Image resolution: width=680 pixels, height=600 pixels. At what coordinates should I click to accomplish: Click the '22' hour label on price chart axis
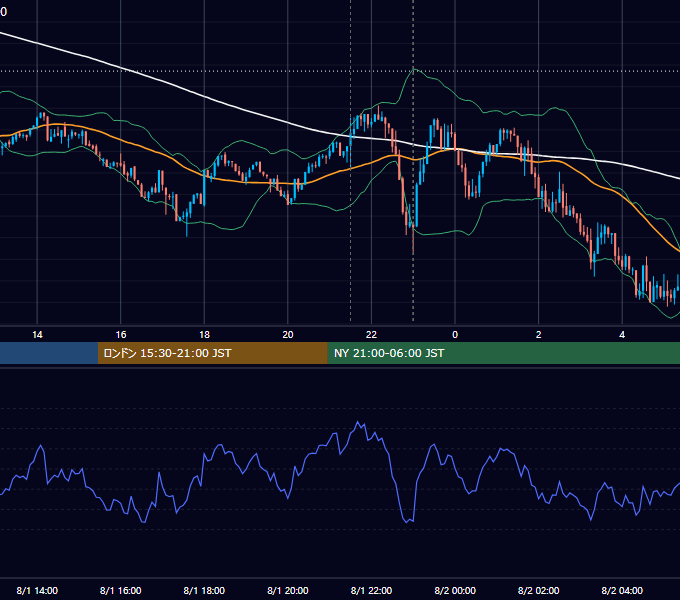[x=371, y=335]
